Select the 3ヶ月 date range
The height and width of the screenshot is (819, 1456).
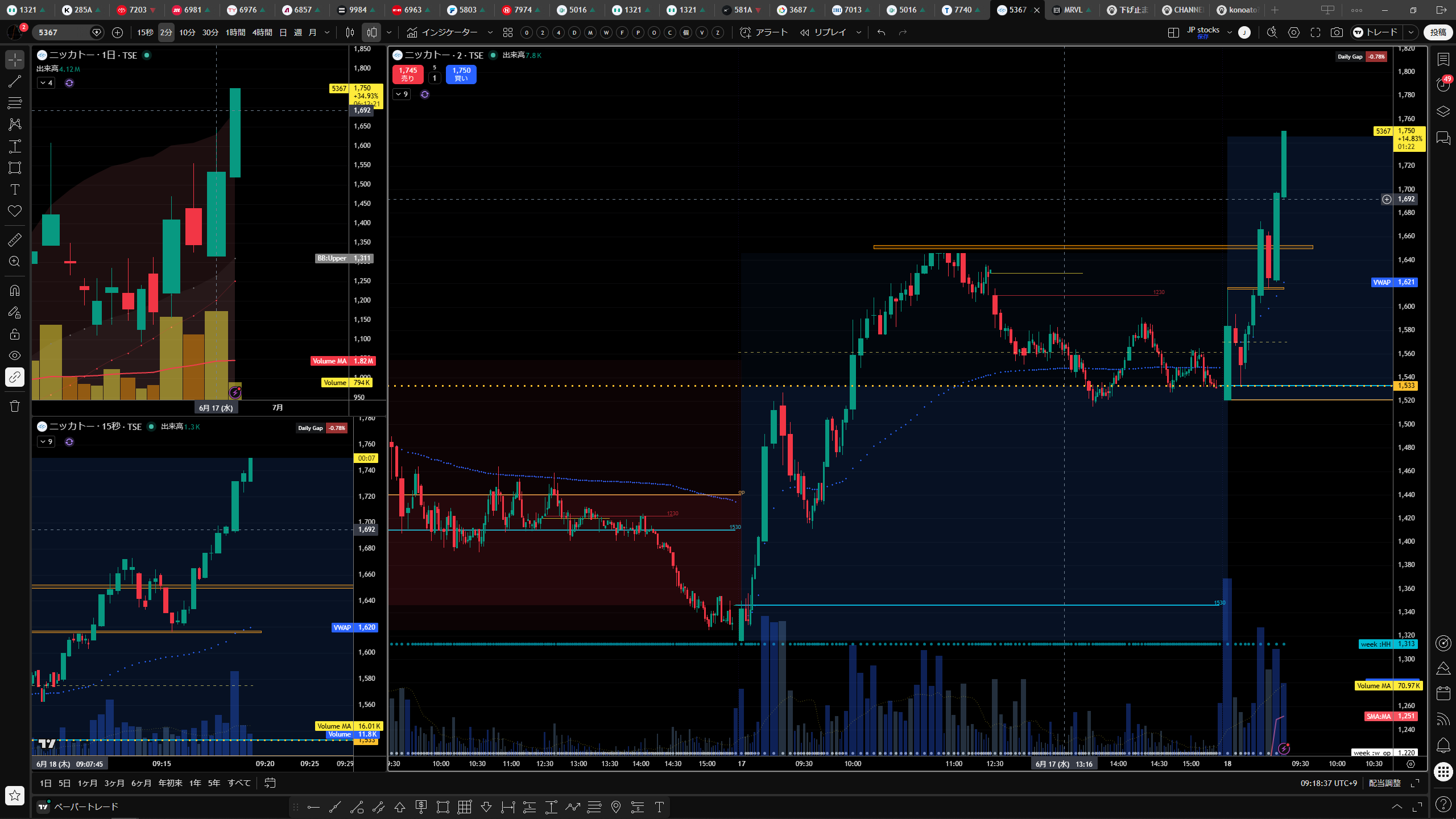(x=114, y=783)
